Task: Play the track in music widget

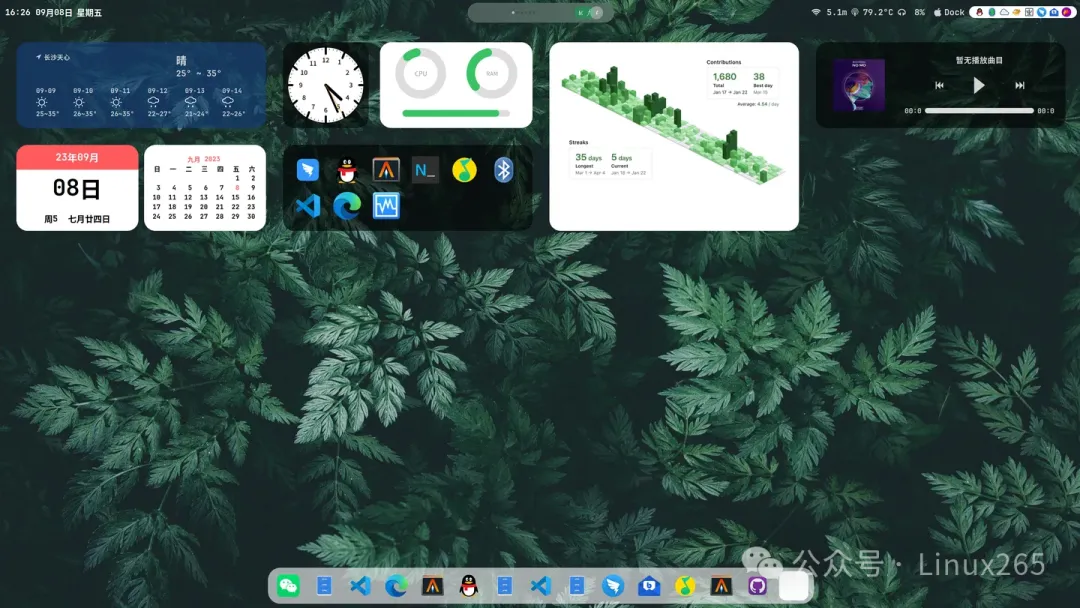Action: point(979,85)
